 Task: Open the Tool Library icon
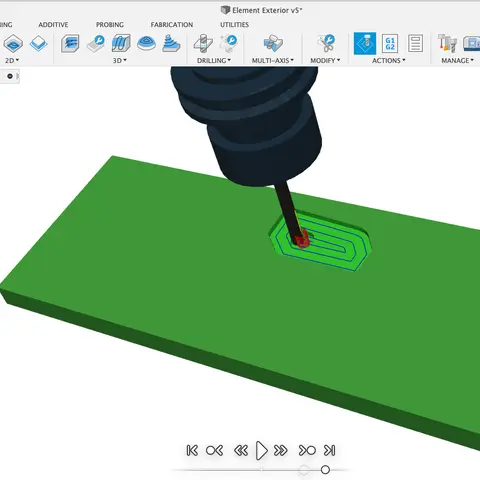click(x=447, y=43)
